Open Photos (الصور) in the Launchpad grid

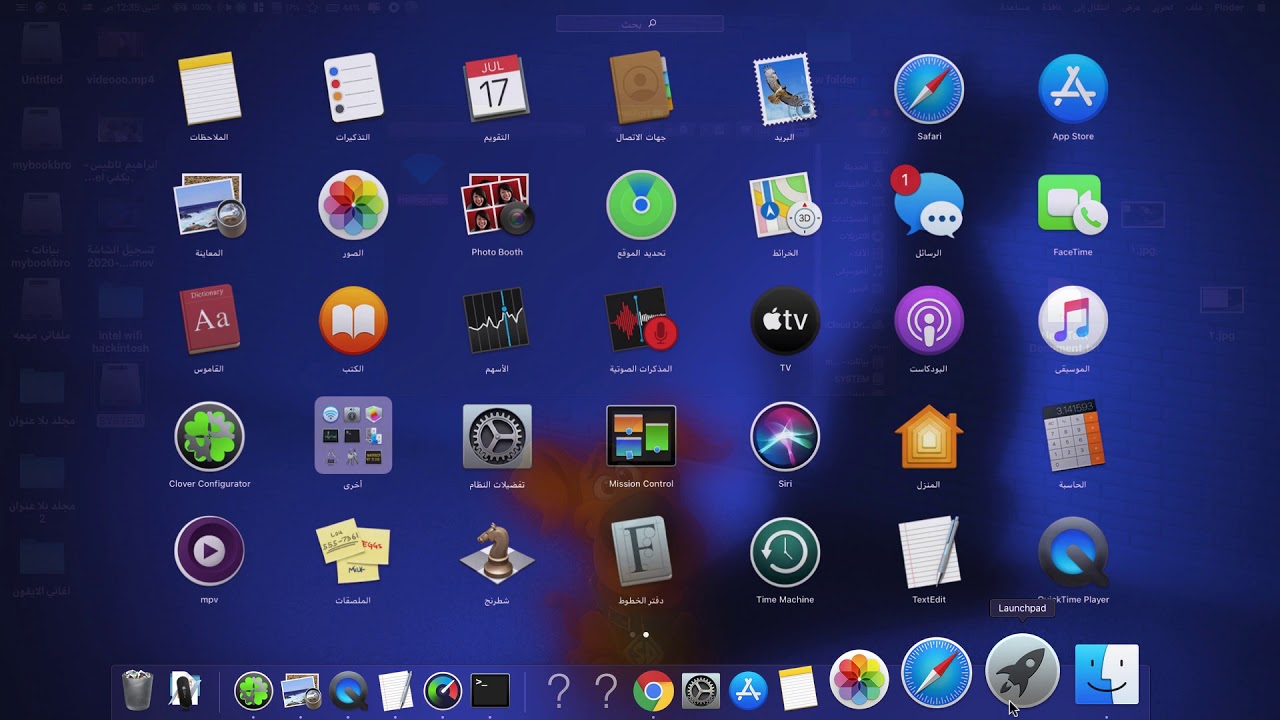click(353, 205)
